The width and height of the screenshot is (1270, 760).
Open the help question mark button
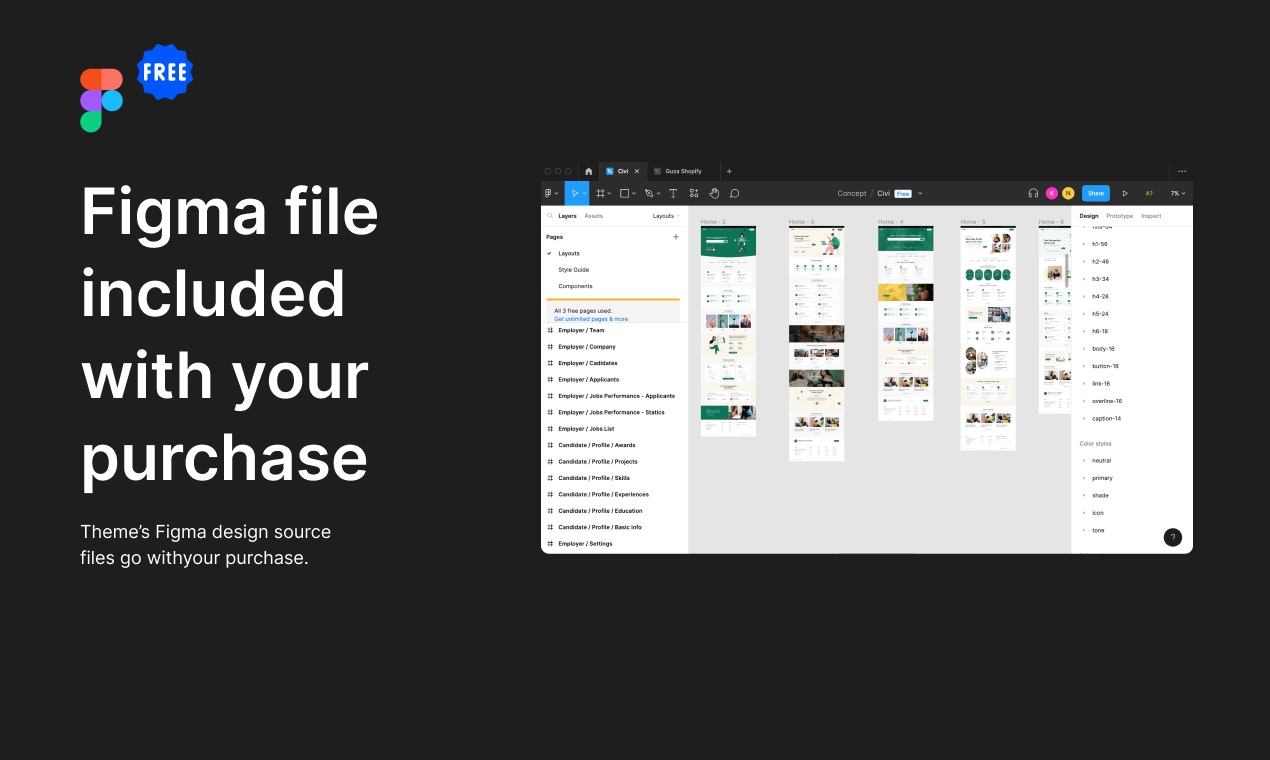1173,537
